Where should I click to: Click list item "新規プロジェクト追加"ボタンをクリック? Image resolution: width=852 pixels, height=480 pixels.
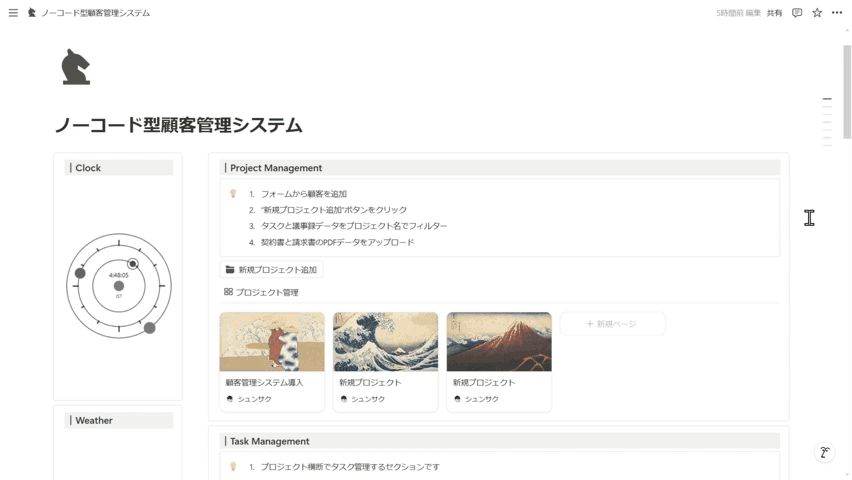tap(334, 209)
